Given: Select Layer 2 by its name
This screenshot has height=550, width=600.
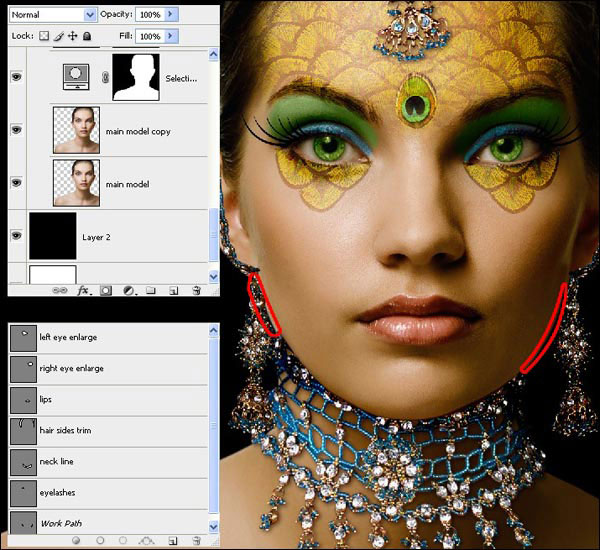Looking at the screenshot, I should (96, 237).
